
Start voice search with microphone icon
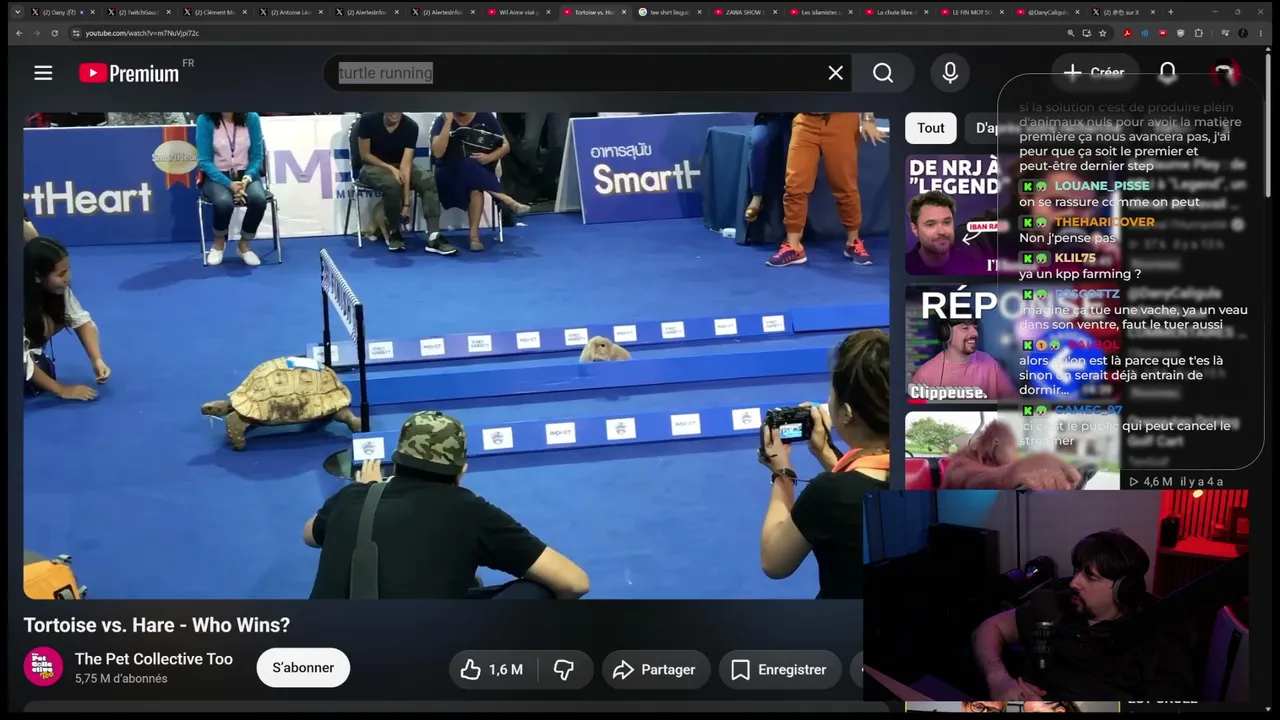pyautogui.click(x=950, y=73)
